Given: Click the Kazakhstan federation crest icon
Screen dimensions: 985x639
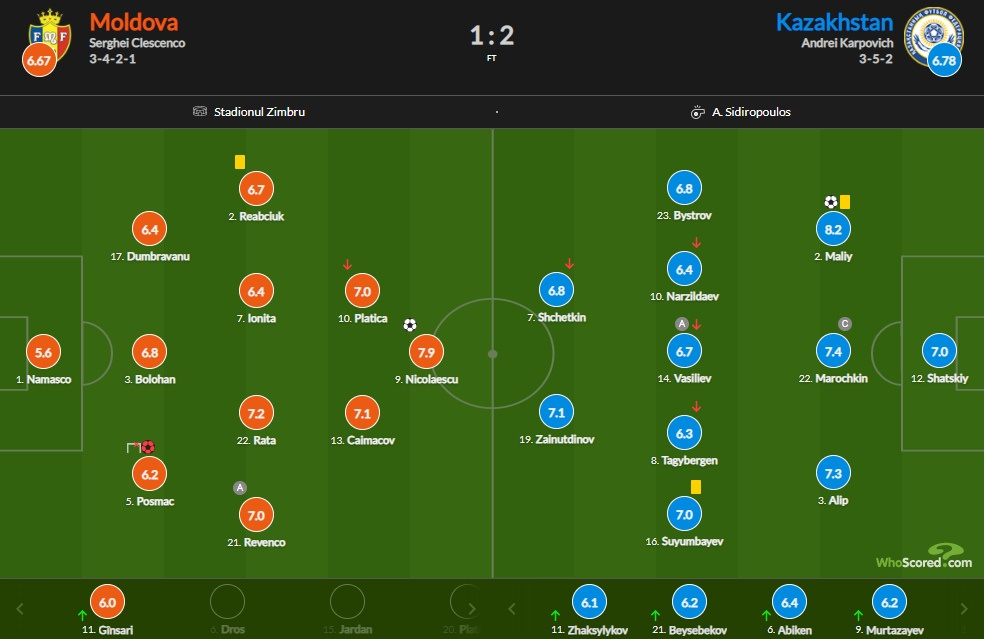Looking at the screenshot, I should click(933, 32).
